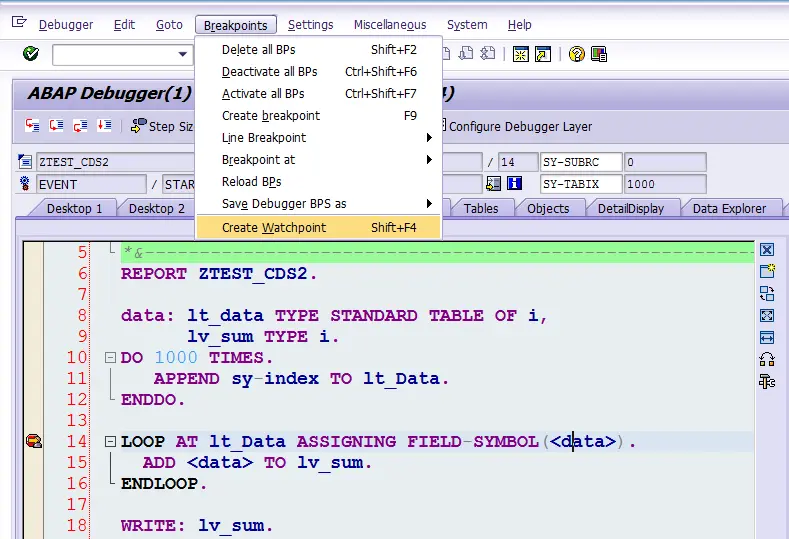Select Reload BPs menu entry
This screenshot has height=539, width=789.
coord(319,182)
